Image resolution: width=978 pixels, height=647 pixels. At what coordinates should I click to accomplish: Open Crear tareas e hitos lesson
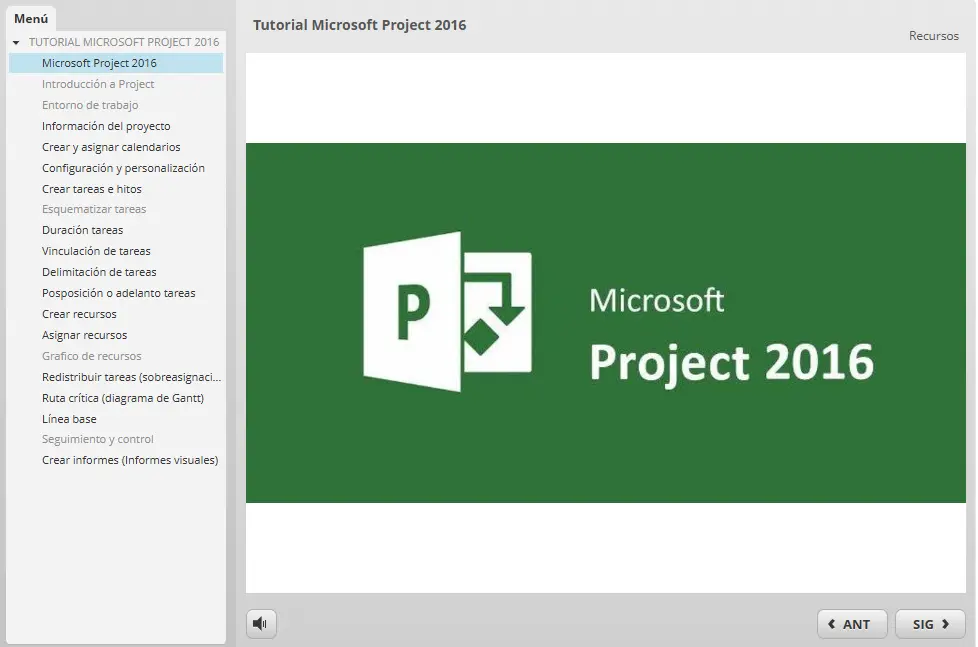pos(92,189)
